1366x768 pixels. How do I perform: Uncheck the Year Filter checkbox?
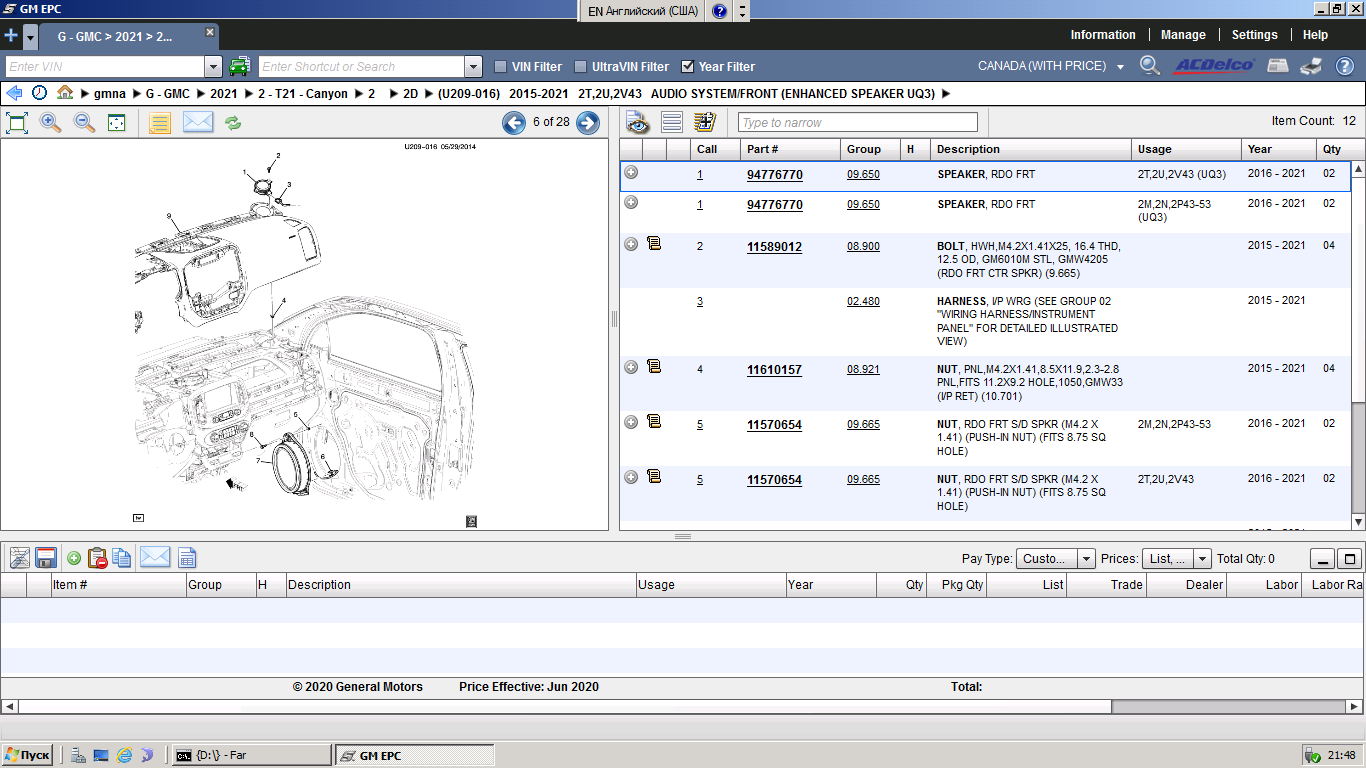tap(688, 67)
